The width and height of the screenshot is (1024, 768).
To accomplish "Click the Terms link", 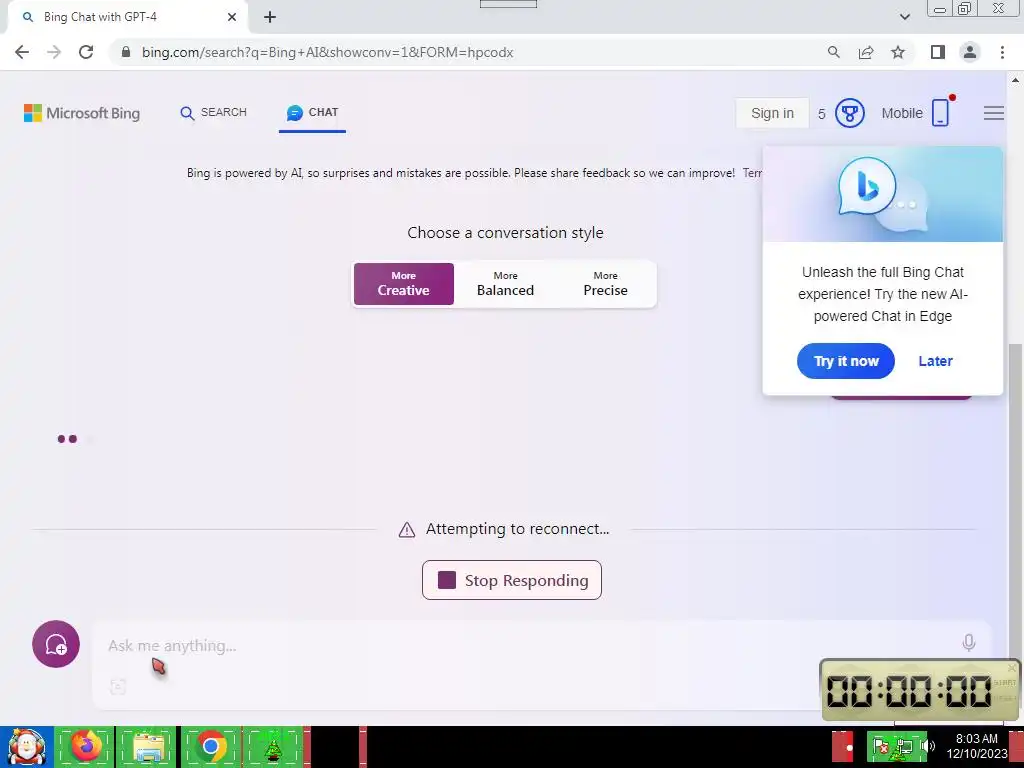I will pyautogui.click(x=752, y=173).
